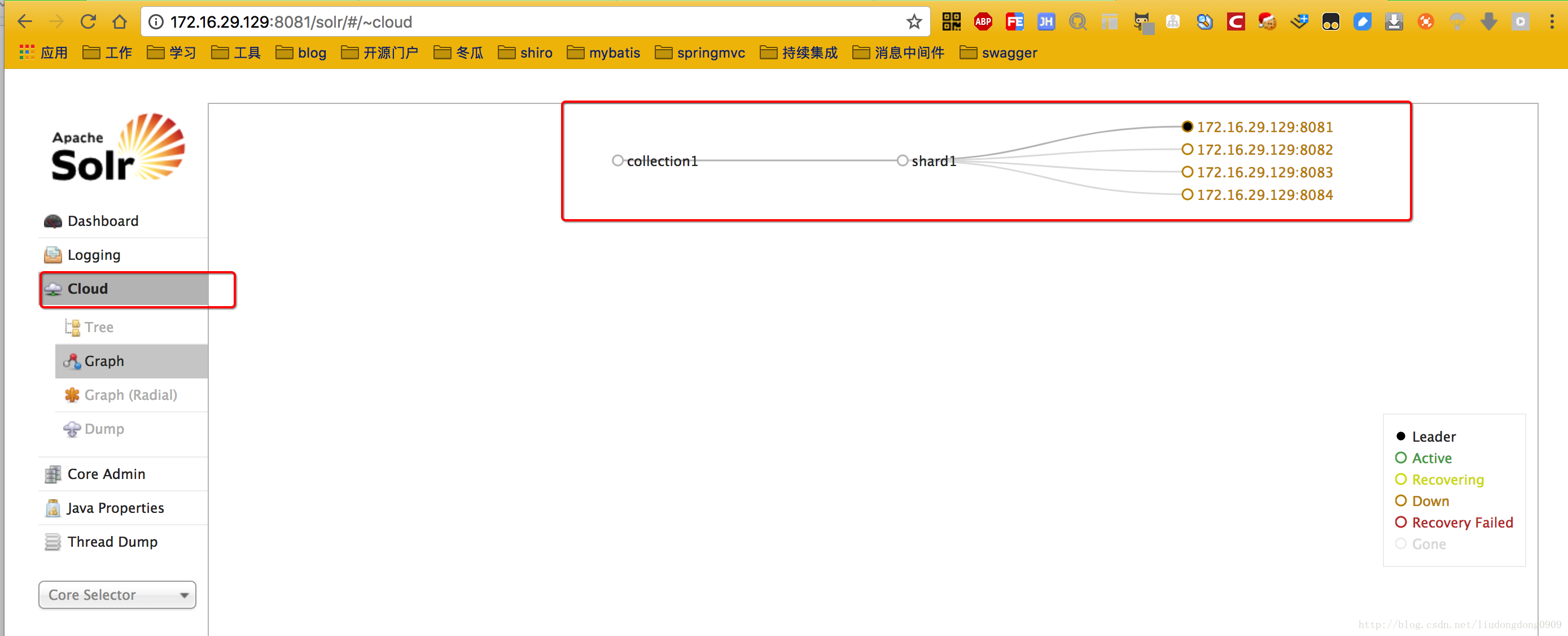Click the Dashboard icon in sidebar
Image resolution: width=1568 pixels, height=636 pixels.
55,220
